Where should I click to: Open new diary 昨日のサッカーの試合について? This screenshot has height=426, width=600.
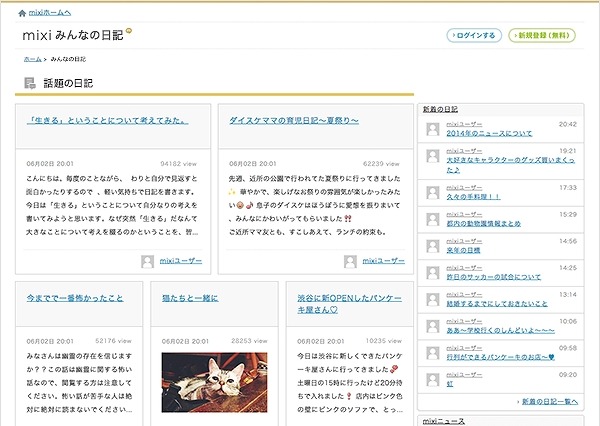[x=494, y=277]
